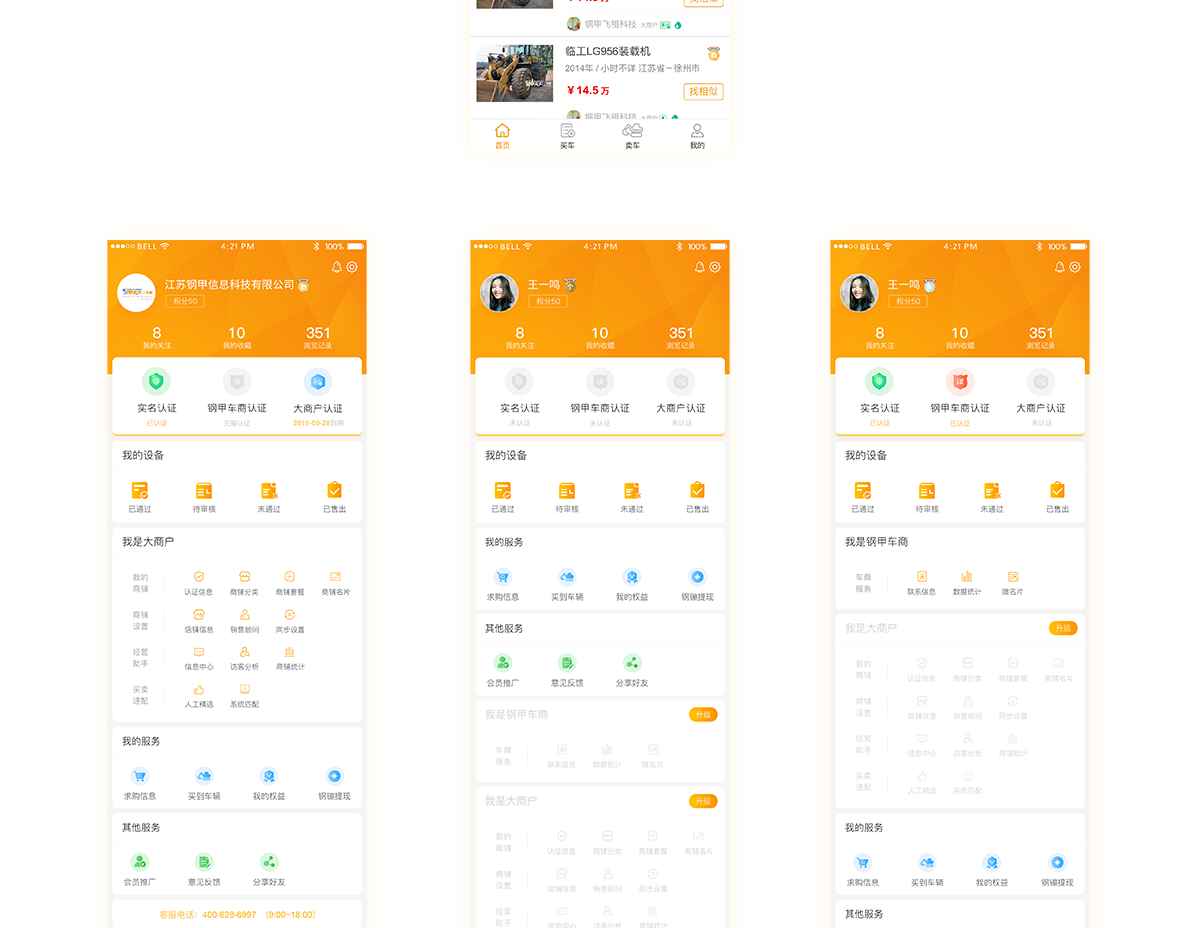
Task: Open 微名片 icon on right phone
Action: point(1013,577)
